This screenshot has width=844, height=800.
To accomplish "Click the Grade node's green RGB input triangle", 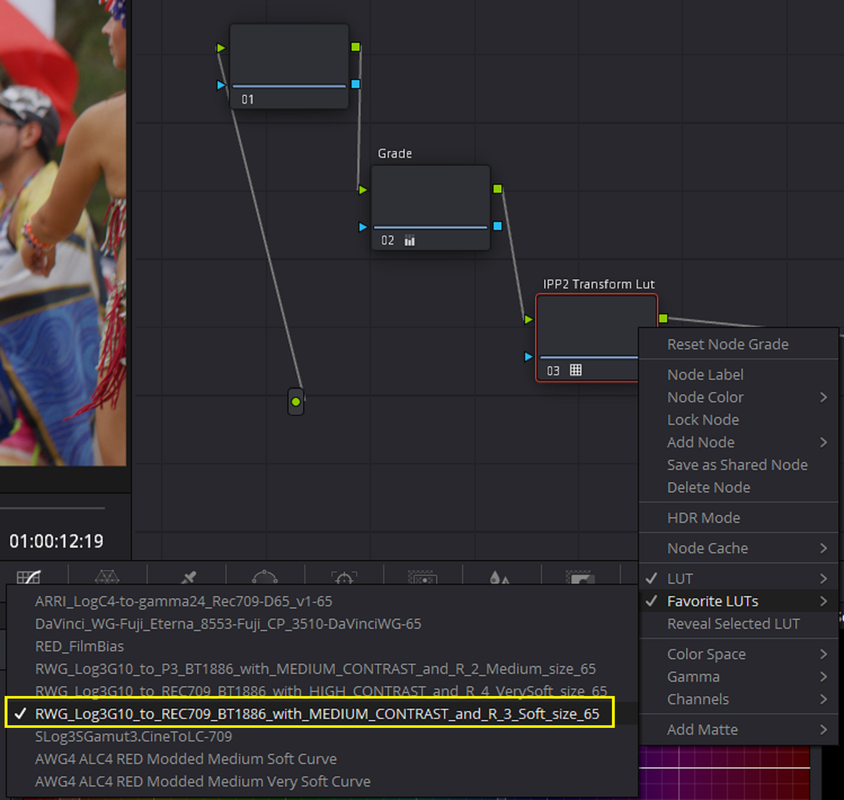I will [x=363, y=190].
